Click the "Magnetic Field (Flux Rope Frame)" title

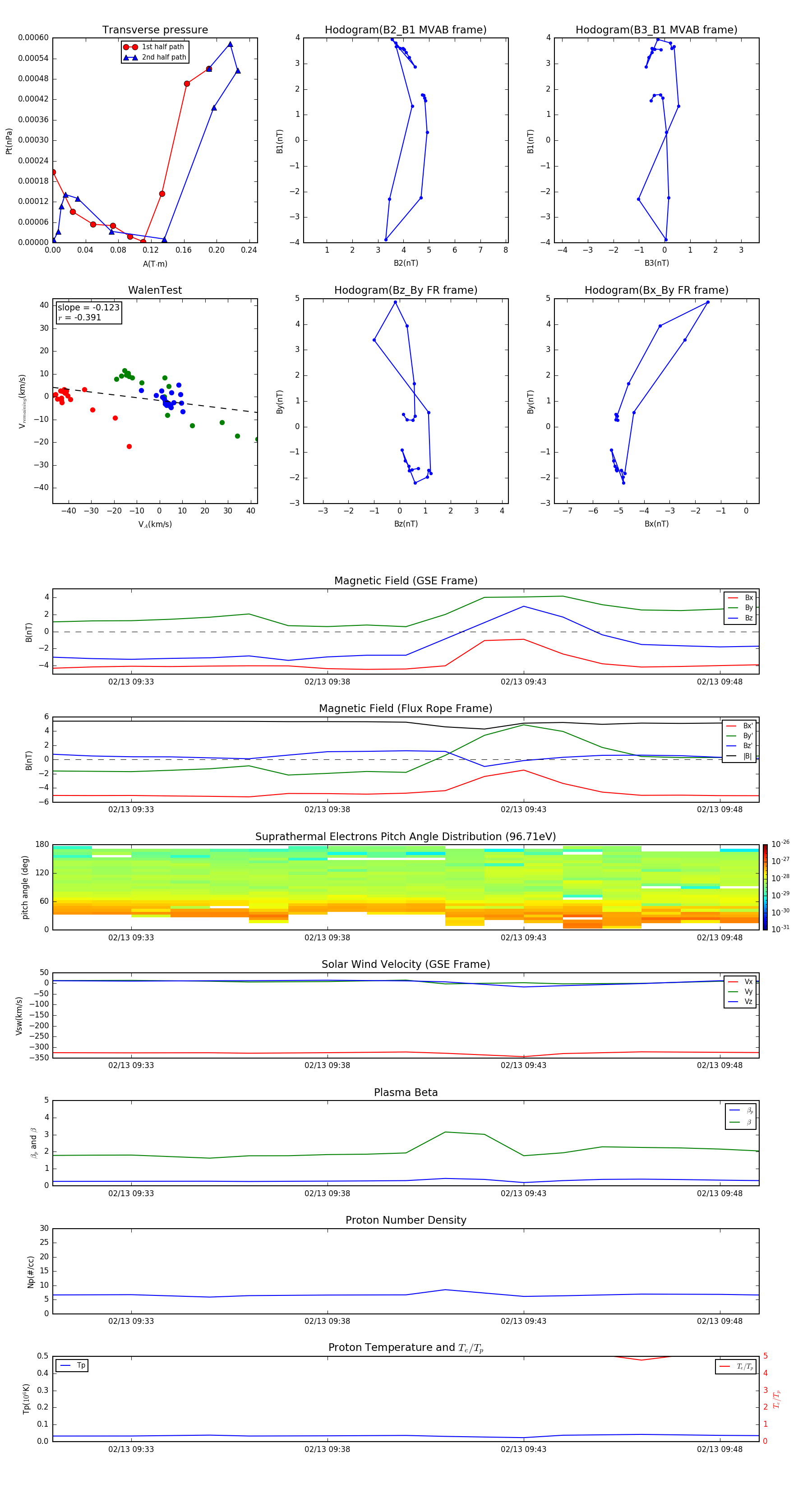[x=406, y=709]
